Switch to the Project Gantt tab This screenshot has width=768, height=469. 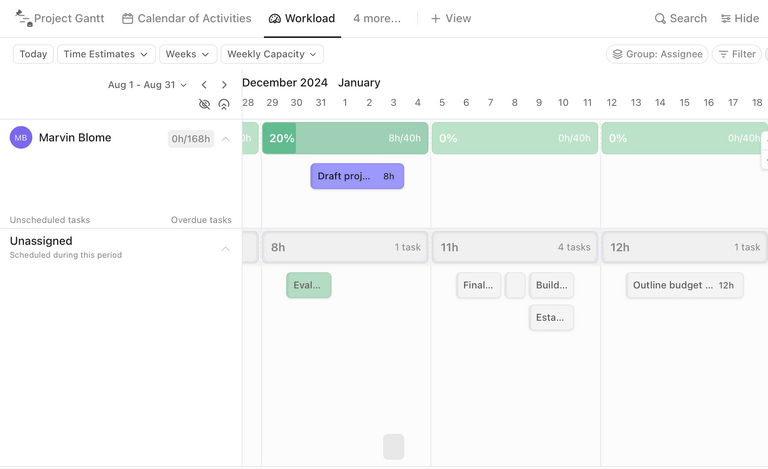point(62,19)
